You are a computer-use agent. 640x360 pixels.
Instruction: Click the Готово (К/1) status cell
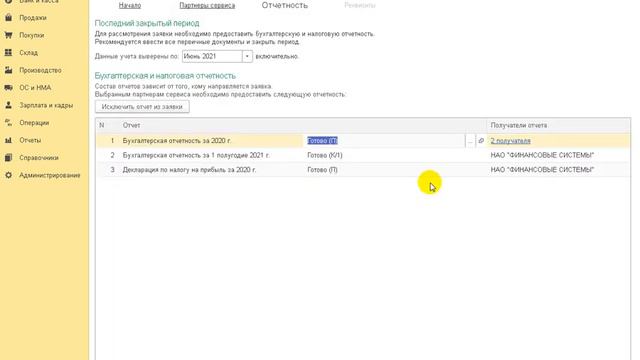pos(324,156)
